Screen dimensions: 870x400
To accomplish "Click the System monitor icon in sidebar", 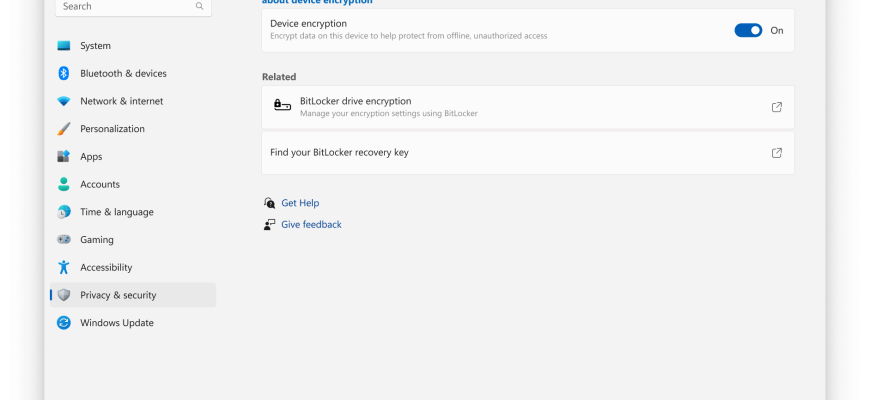I will point(64,46).
